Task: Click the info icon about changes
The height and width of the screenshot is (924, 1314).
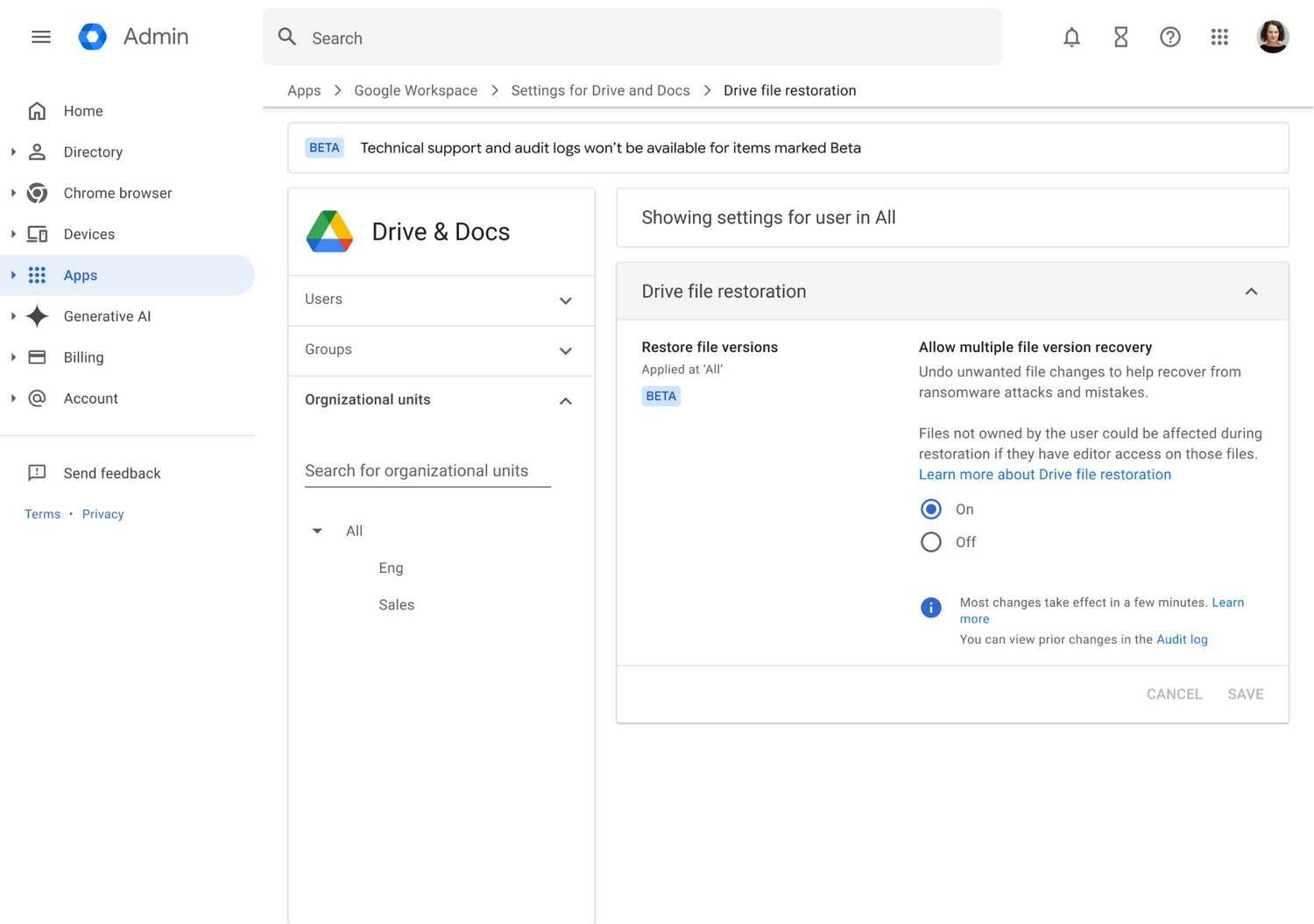Action: [930, 607]
